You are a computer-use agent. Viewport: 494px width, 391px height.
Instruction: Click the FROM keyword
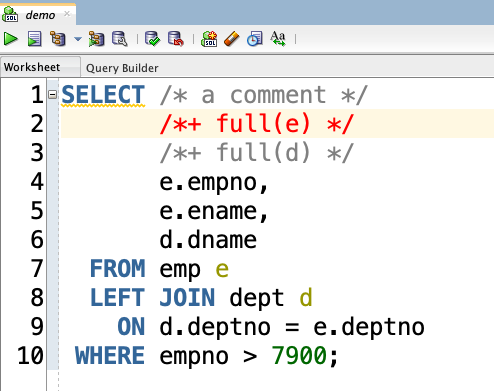pyautogui.click(x=118, y=269)
